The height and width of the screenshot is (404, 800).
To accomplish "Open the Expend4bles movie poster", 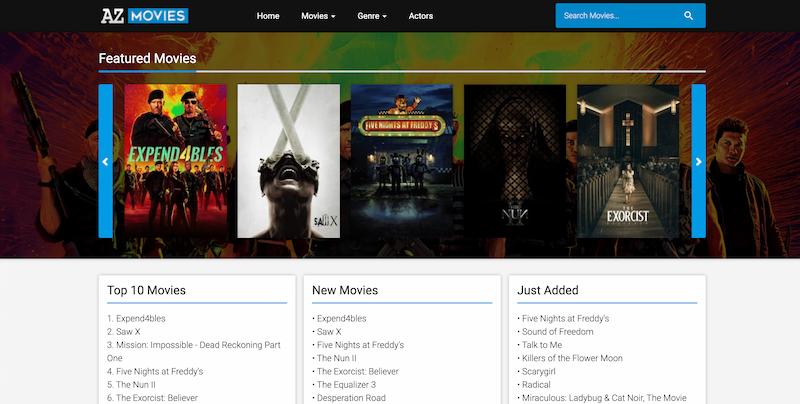I will click(175, 161).
